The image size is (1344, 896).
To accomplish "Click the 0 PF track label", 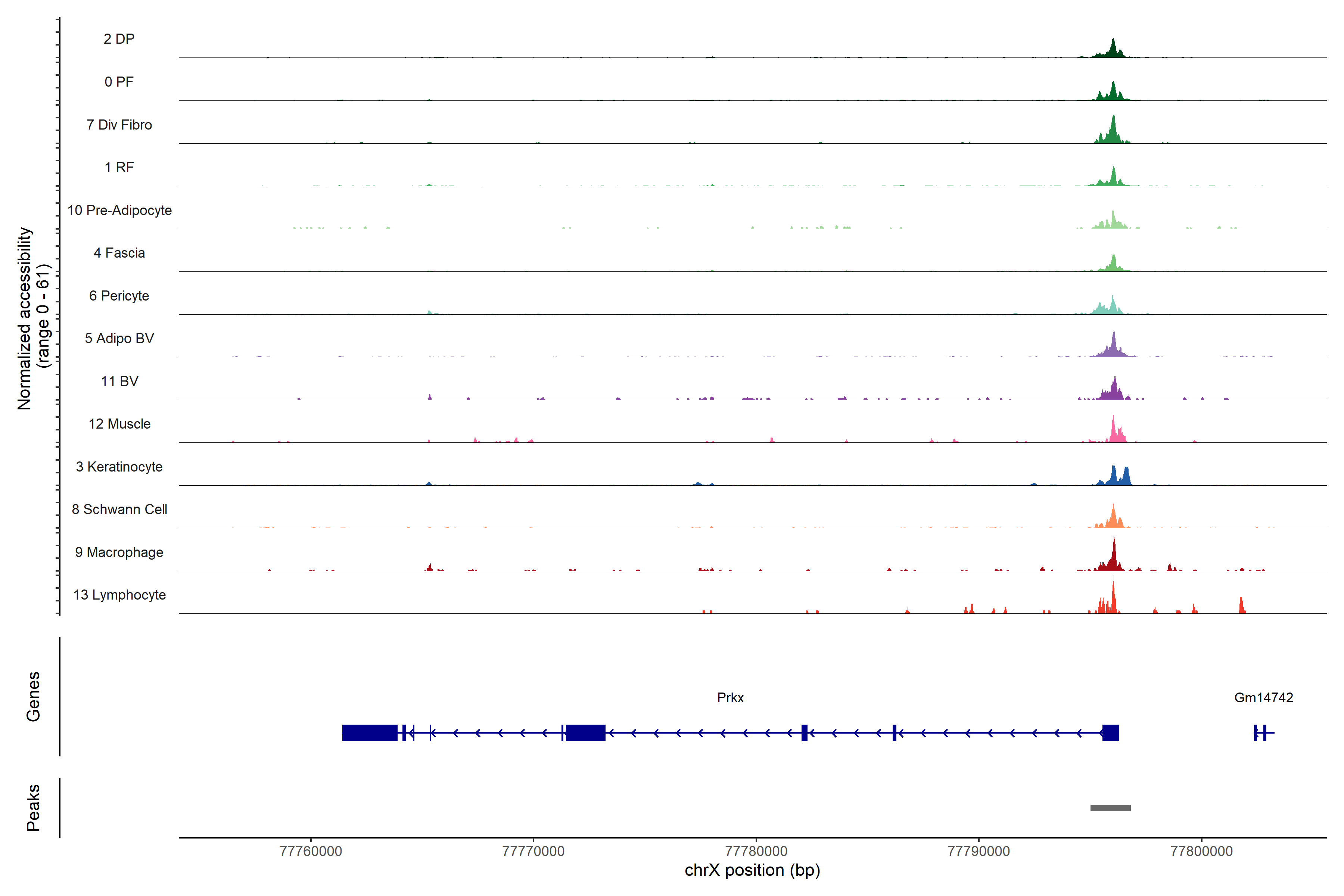I will [119, 82].
